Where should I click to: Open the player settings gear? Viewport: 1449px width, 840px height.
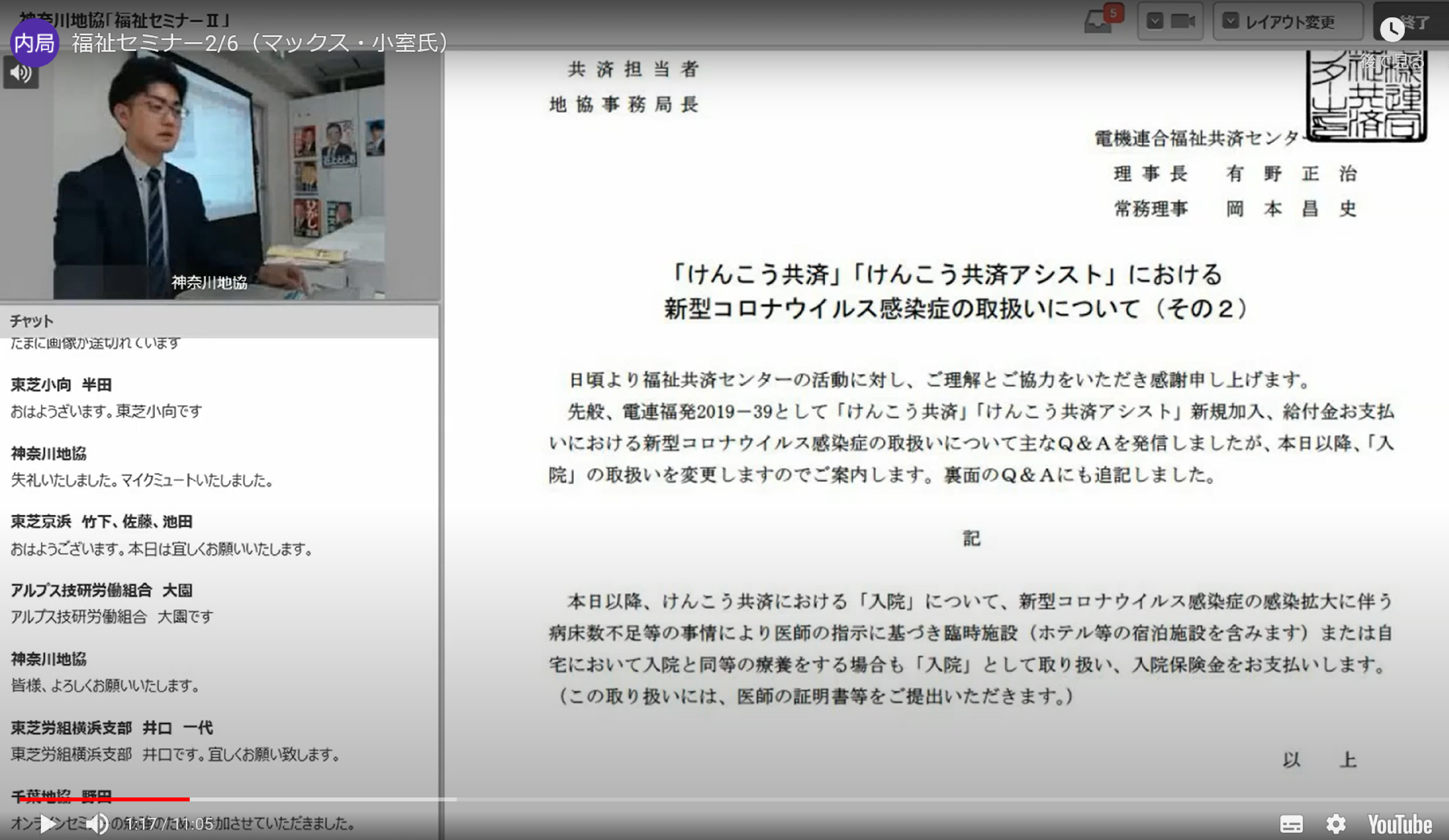[x=1335, y=824]
